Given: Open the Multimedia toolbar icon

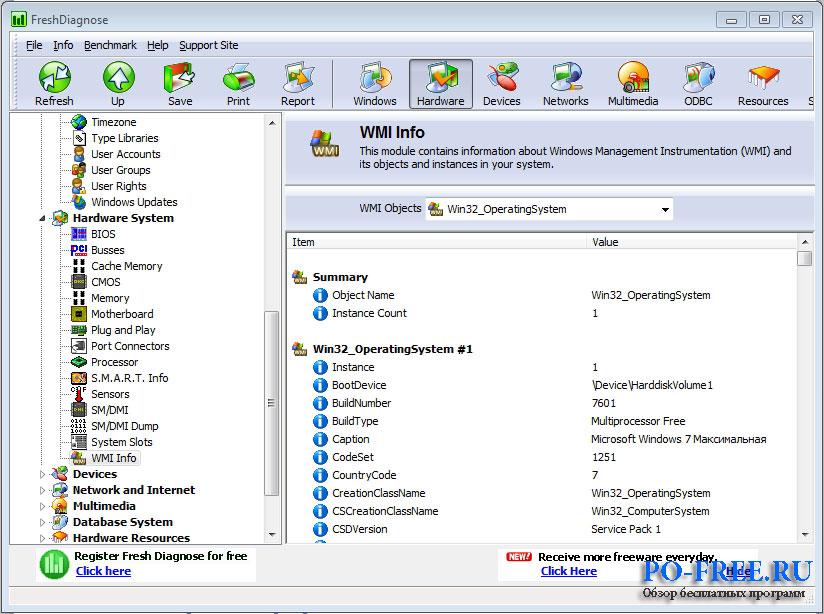Looking at the screenshot, I should [633, 84].
